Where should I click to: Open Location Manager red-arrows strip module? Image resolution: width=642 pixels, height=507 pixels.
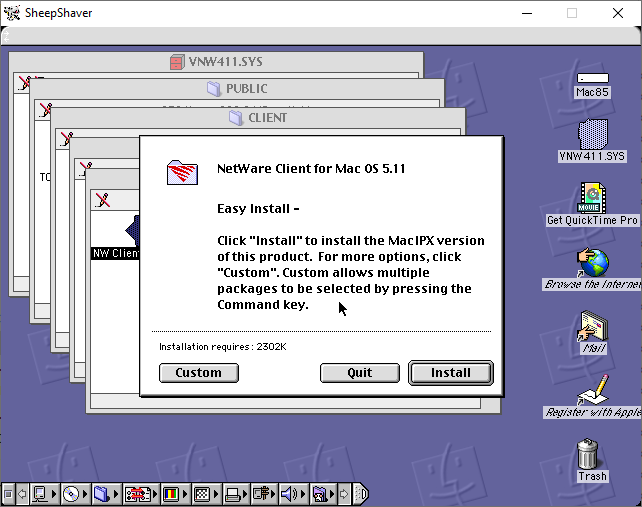click(141, 494)
